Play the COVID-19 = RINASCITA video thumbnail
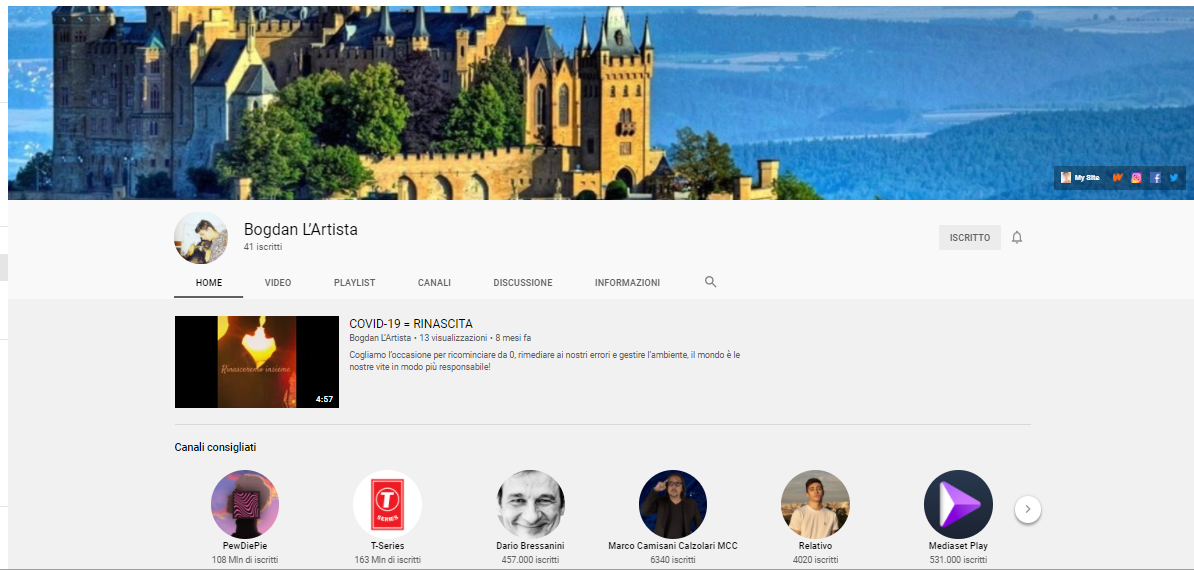The image size is (1194, 570). click(257, 362)
